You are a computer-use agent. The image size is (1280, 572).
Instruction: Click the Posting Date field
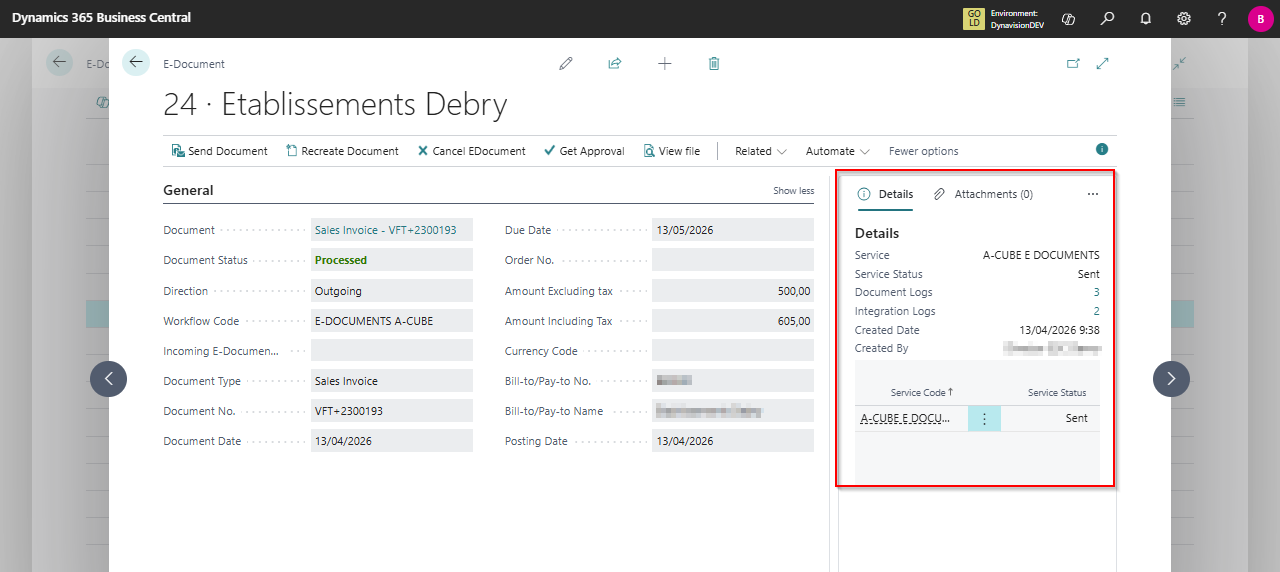[733, 441]
